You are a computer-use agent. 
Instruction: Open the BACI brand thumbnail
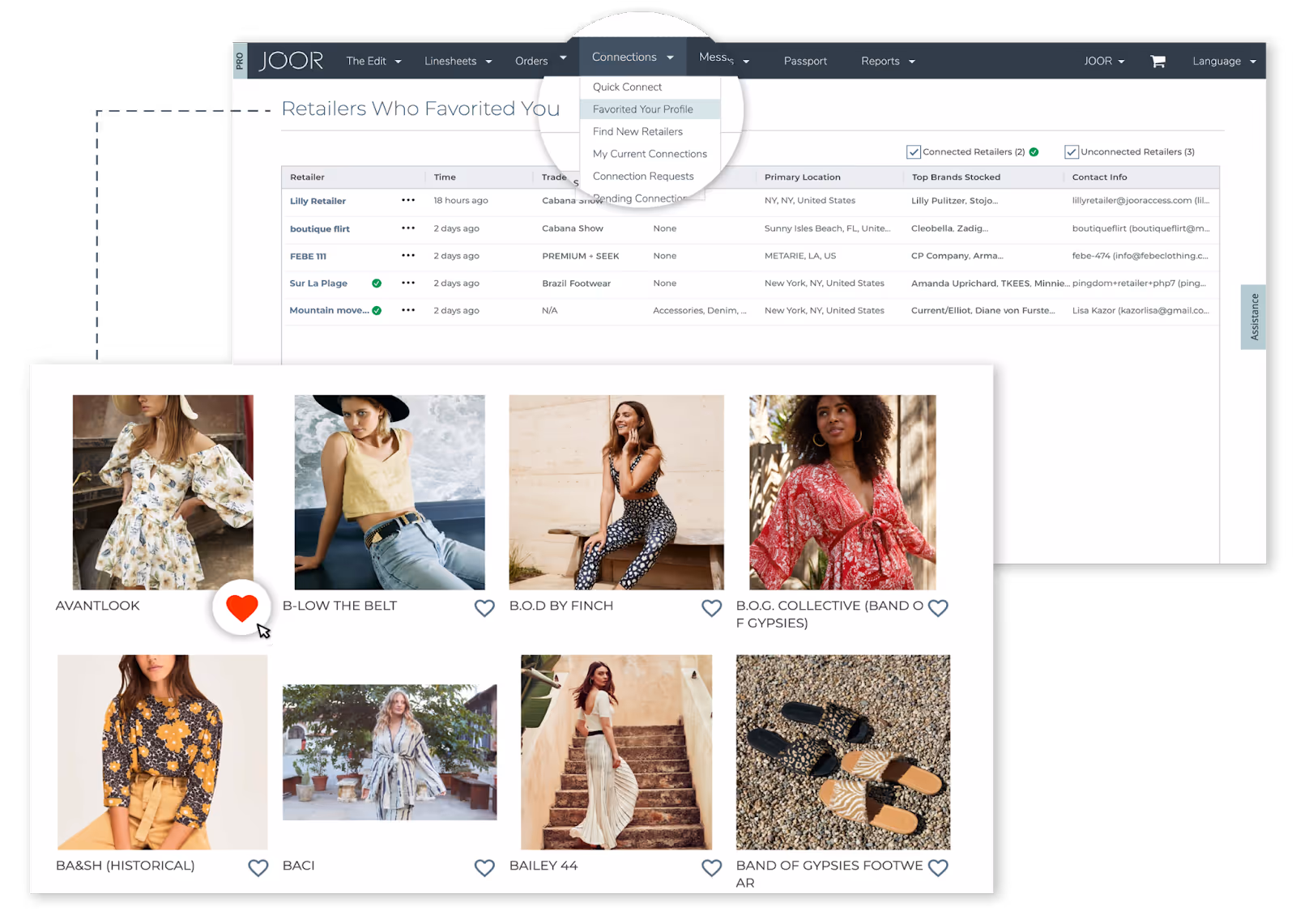coord(390,752)
